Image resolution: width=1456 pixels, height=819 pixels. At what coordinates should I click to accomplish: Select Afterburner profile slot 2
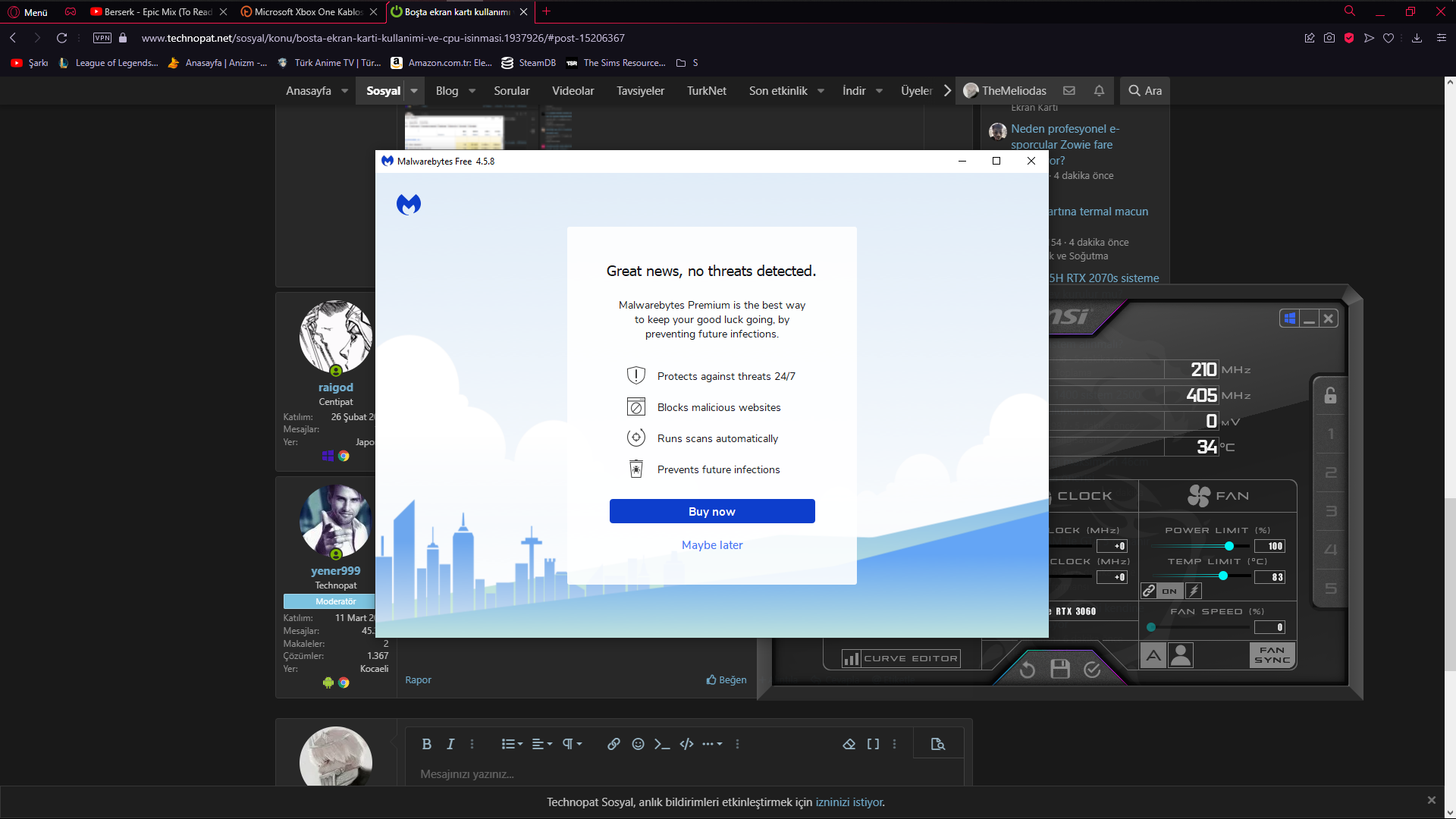(1330, 472)
